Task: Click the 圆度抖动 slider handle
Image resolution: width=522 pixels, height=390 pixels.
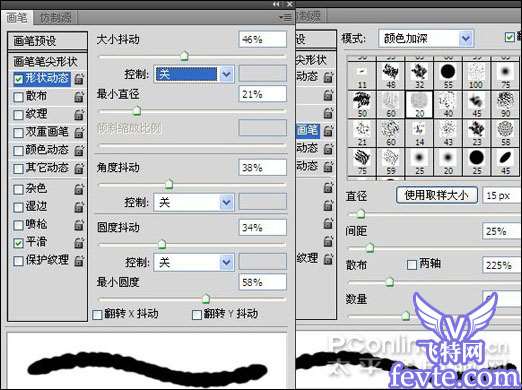Action: pyautogui.click(x=162, y=244)
